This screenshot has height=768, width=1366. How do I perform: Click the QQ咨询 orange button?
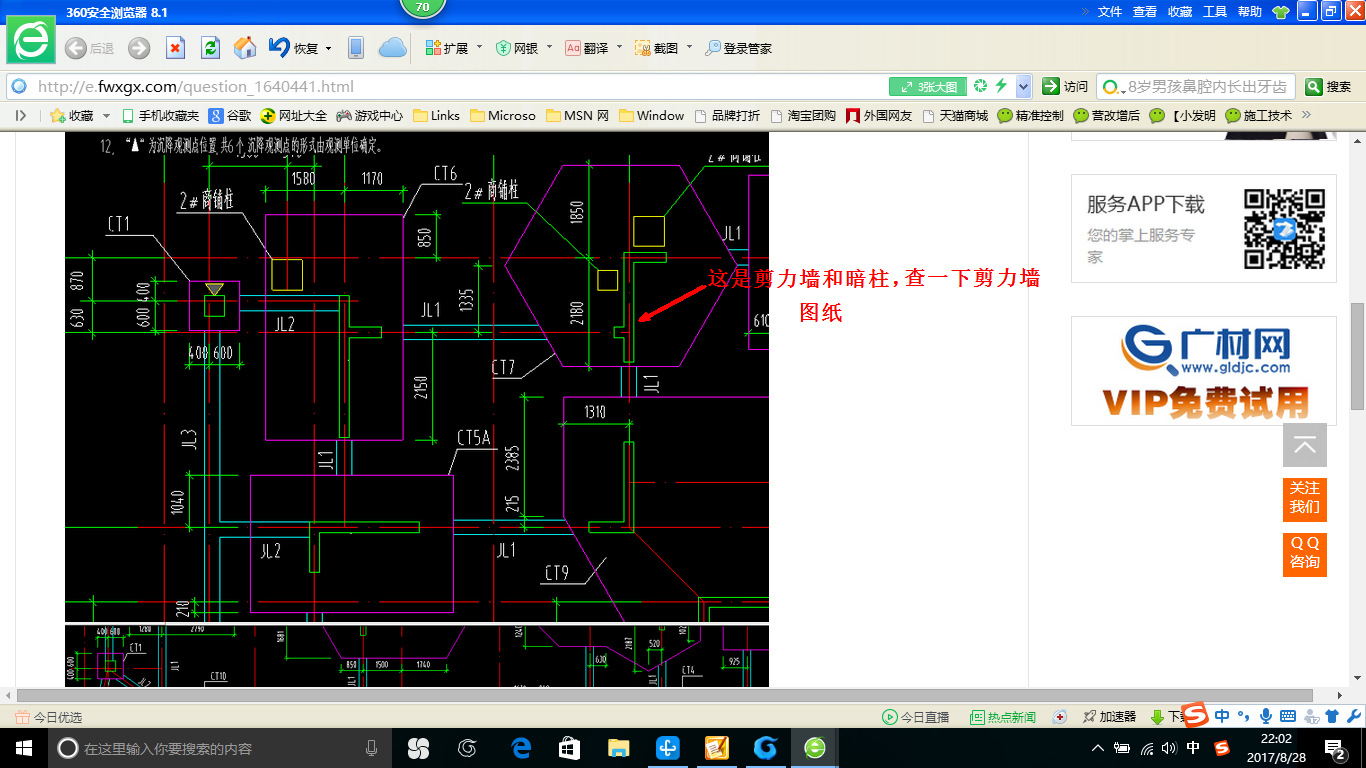(x=1305, y=553)
